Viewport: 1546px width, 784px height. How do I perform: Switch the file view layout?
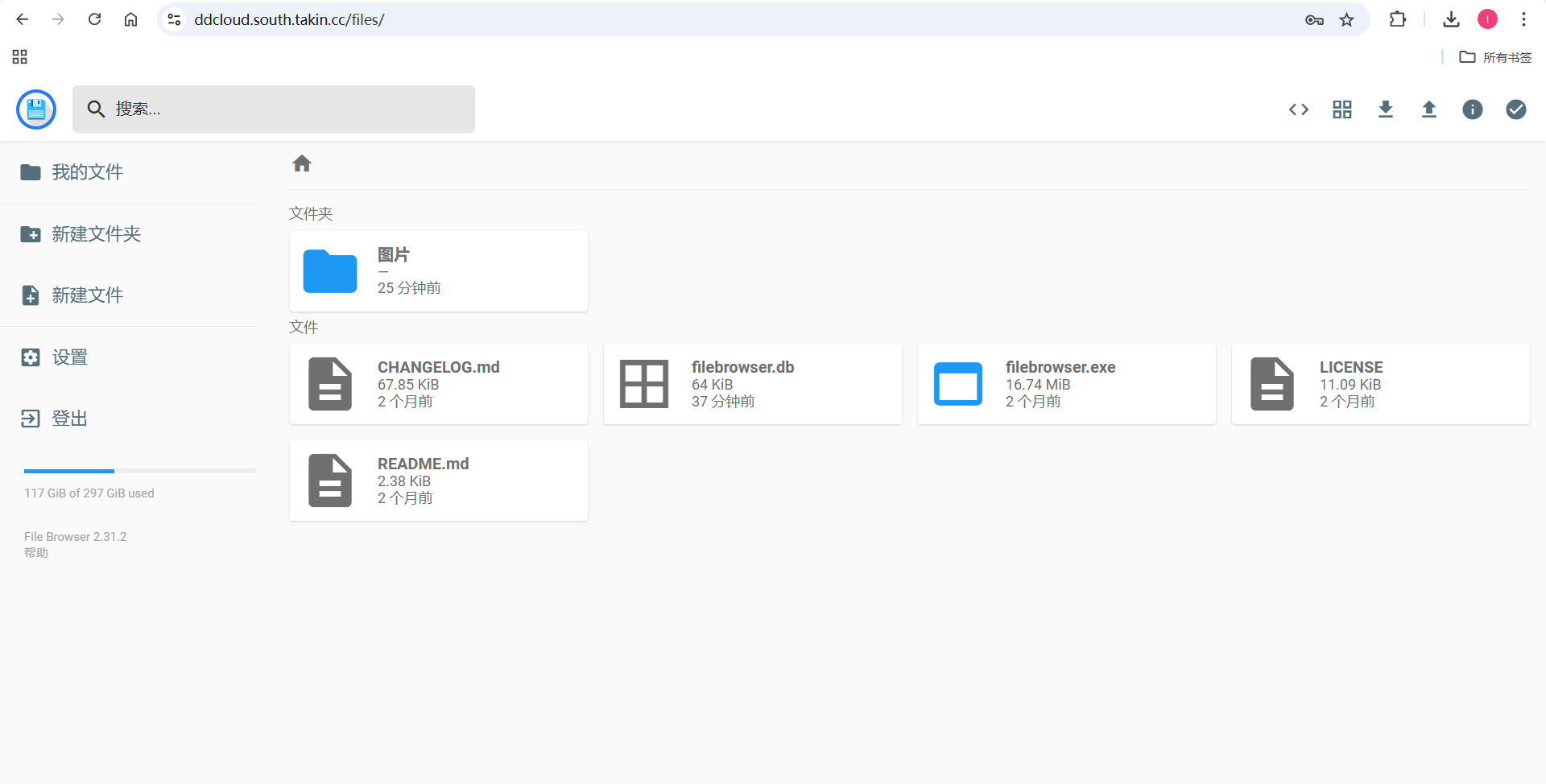[1341, 109]
